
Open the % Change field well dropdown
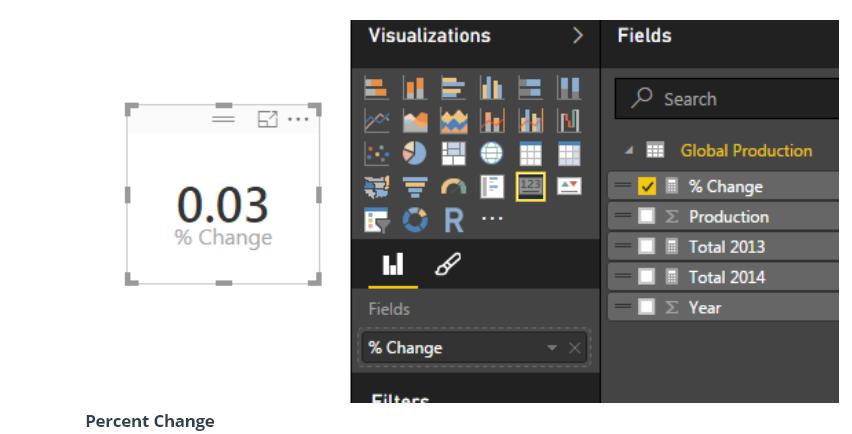coord(552,348)
